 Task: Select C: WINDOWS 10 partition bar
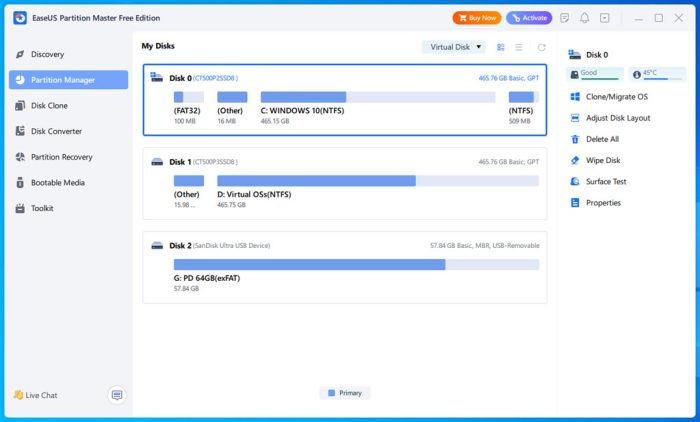coord(378,97)
